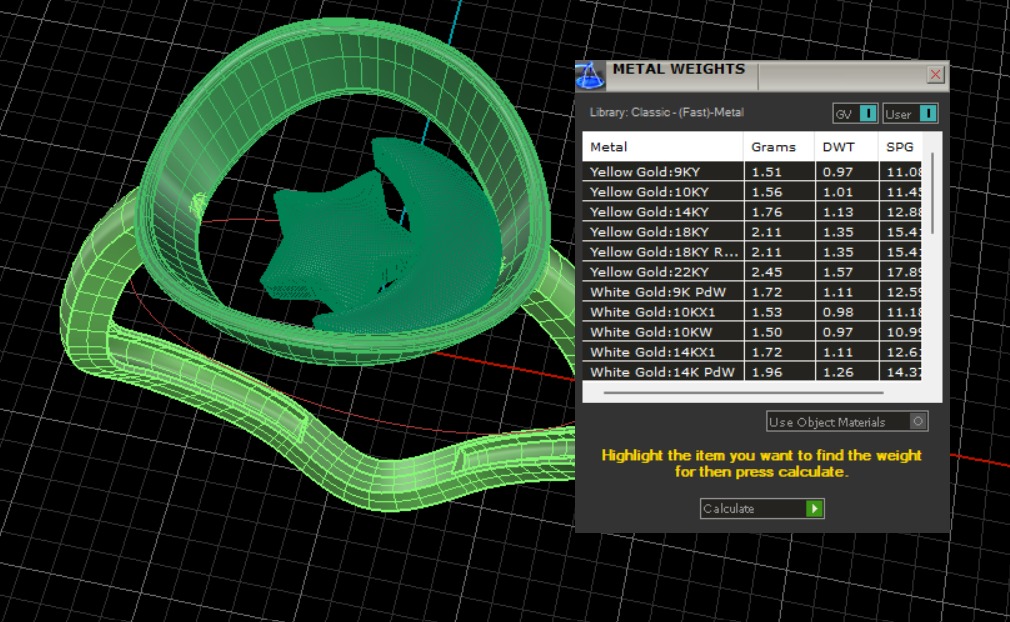Select the Yellow Gold:9KY row
Image resolution: width=1010 pixels, height=622 pixels.
[752, 172]
